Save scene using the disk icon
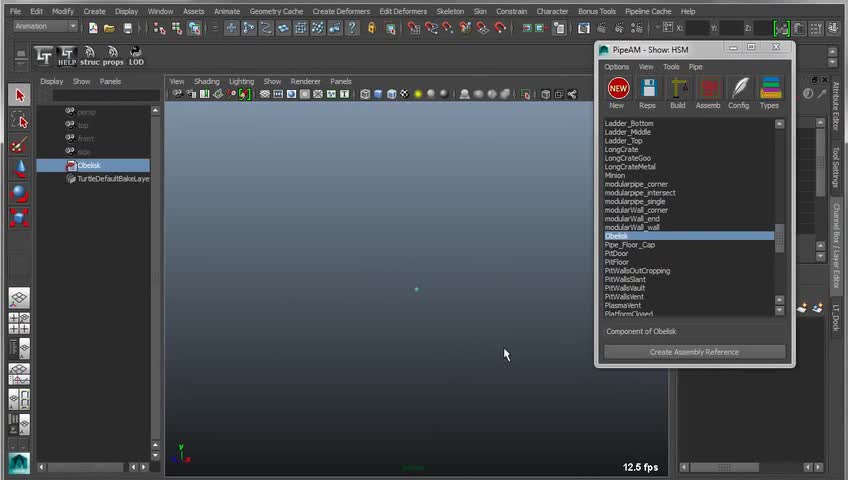The image size is (848, 480). (127, 28)
